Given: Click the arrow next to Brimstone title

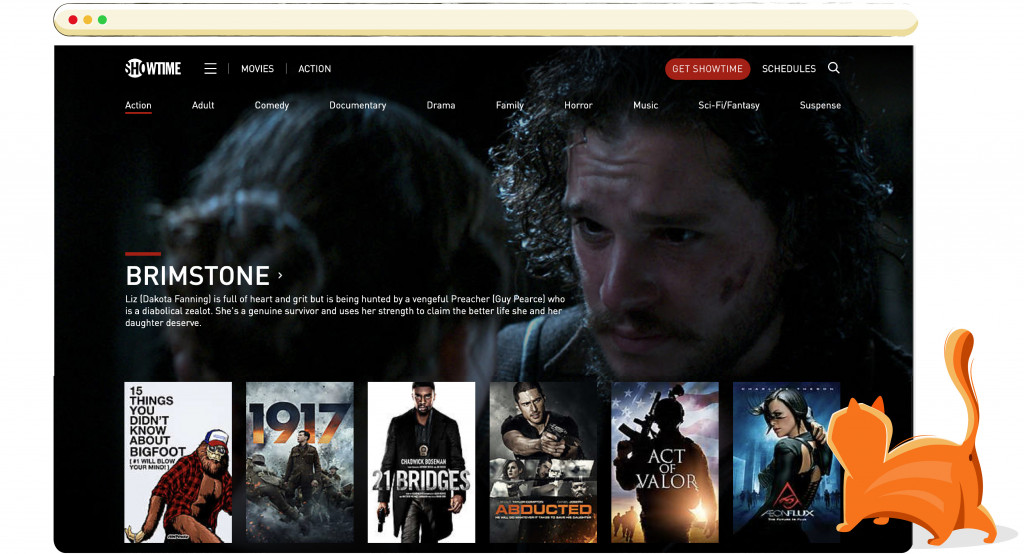Looking at the screenshot, I should pyautogui.click(x=281, y=275).
